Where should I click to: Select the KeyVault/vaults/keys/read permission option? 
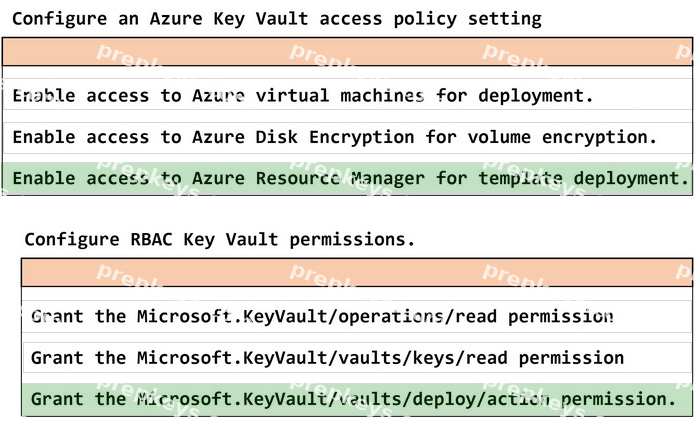pos(357,358)
